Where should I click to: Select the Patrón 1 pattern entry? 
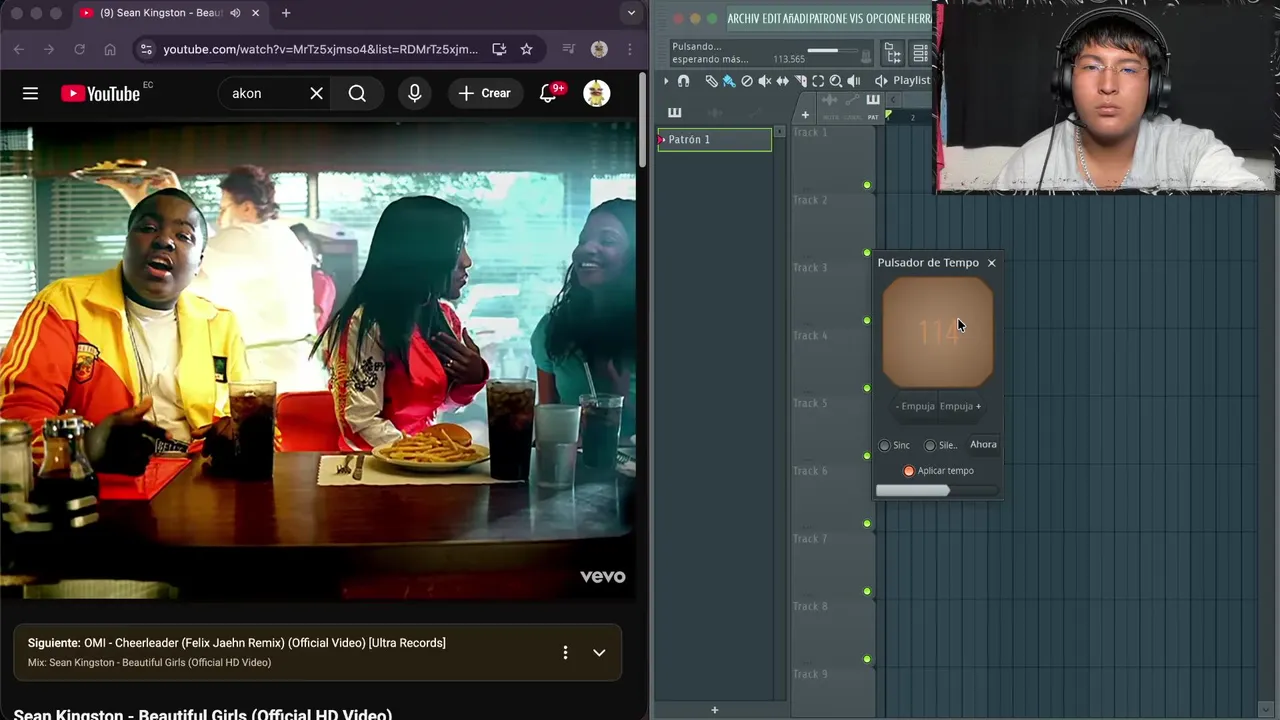pos(714,140)
